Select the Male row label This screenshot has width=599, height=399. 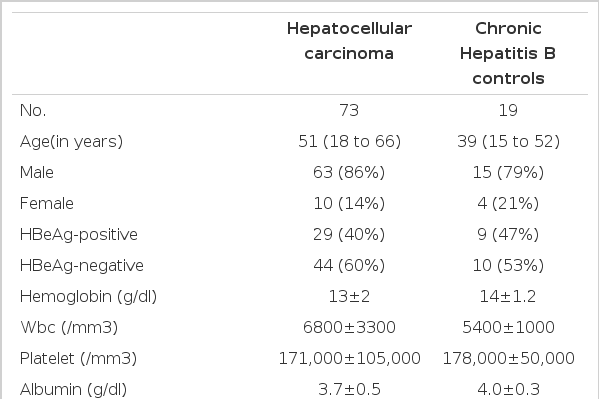[x=37, y=172]
